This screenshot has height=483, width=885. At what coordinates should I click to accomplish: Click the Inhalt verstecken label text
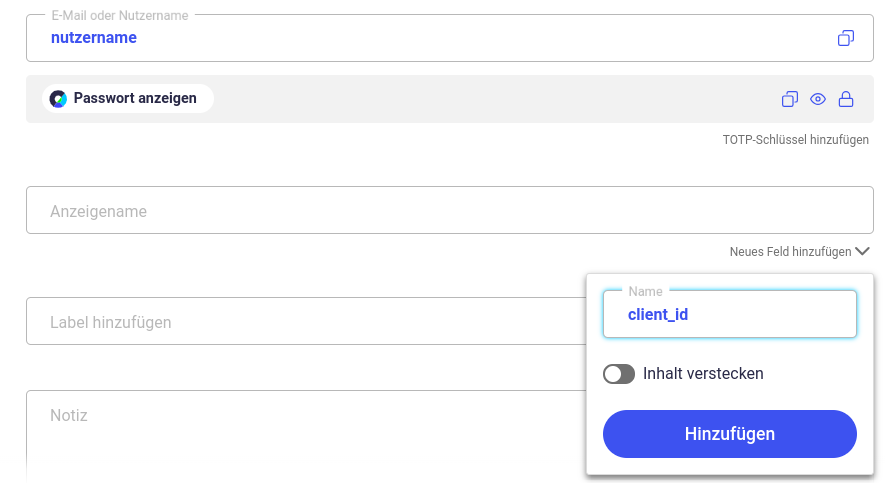(703, 374)
